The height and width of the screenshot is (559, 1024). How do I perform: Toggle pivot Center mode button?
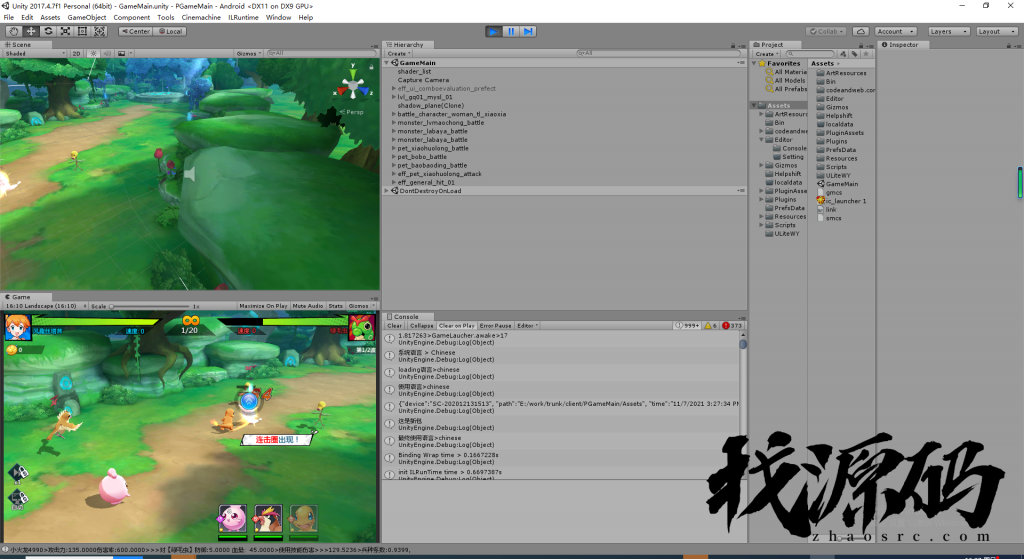click(x=136, y=31)
